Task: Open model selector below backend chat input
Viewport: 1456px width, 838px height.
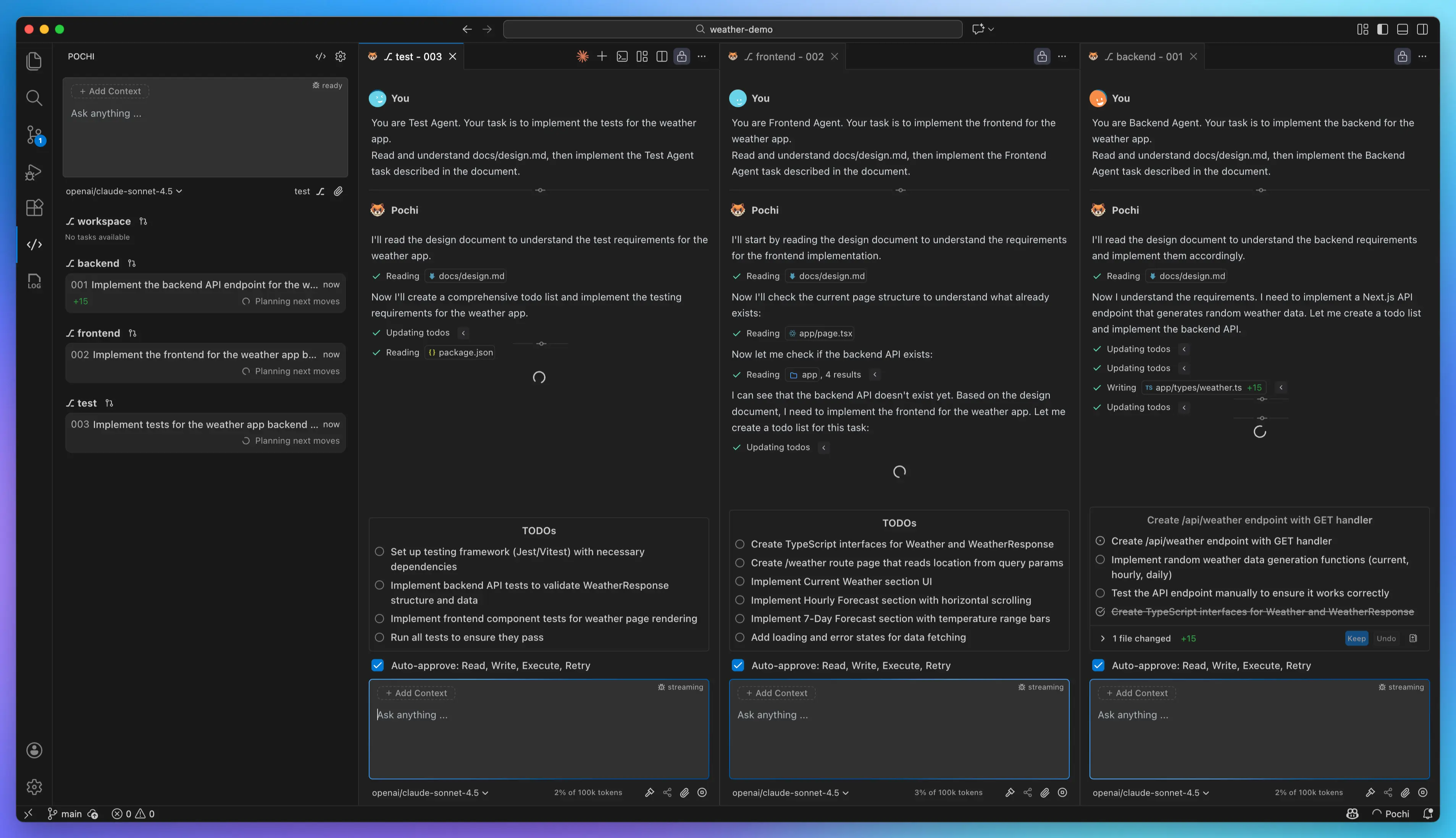Action: coord(1151,793)
